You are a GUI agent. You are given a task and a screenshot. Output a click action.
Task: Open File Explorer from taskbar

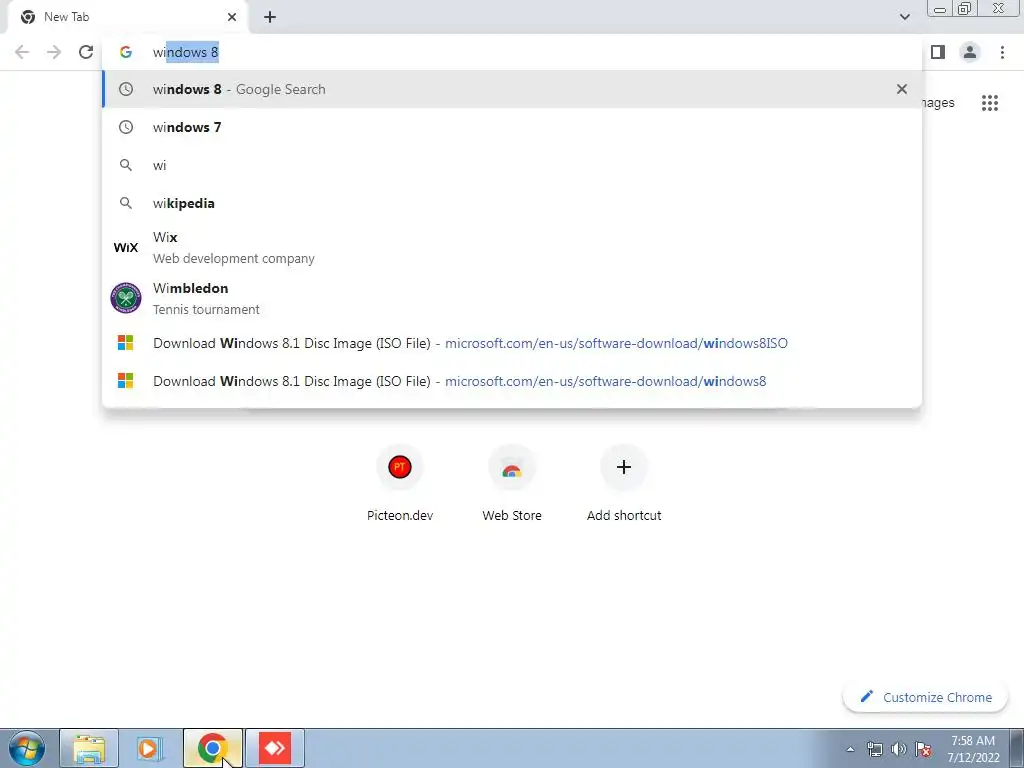pos(89,748)
